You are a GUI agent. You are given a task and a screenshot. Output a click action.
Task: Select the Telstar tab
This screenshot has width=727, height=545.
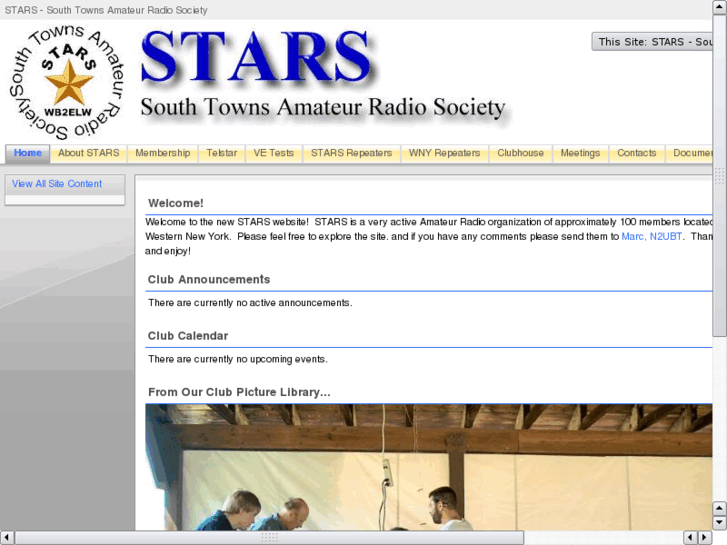click(222, 153)
